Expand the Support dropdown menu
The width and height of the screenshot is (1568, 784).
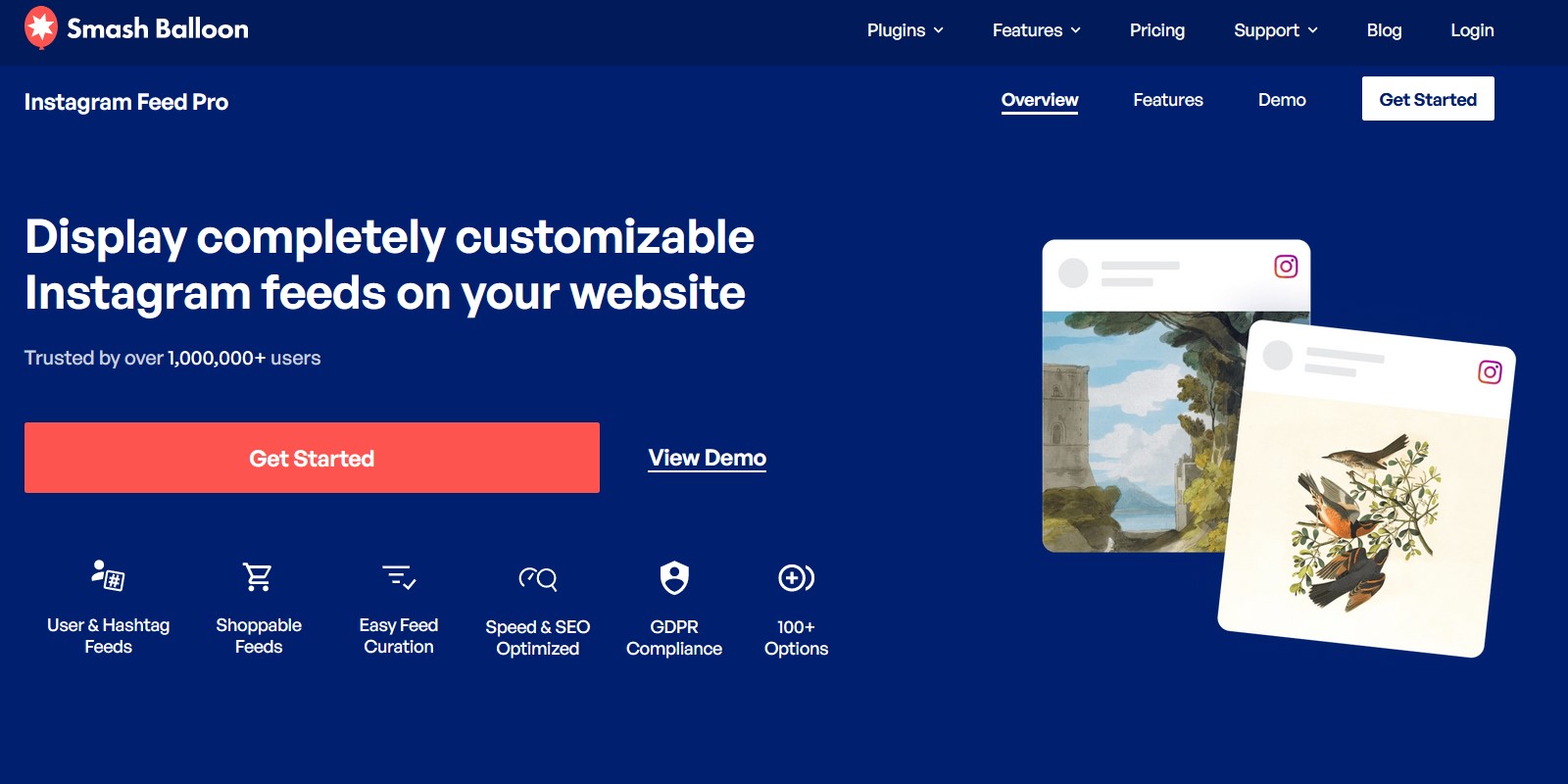point(1275,30)
